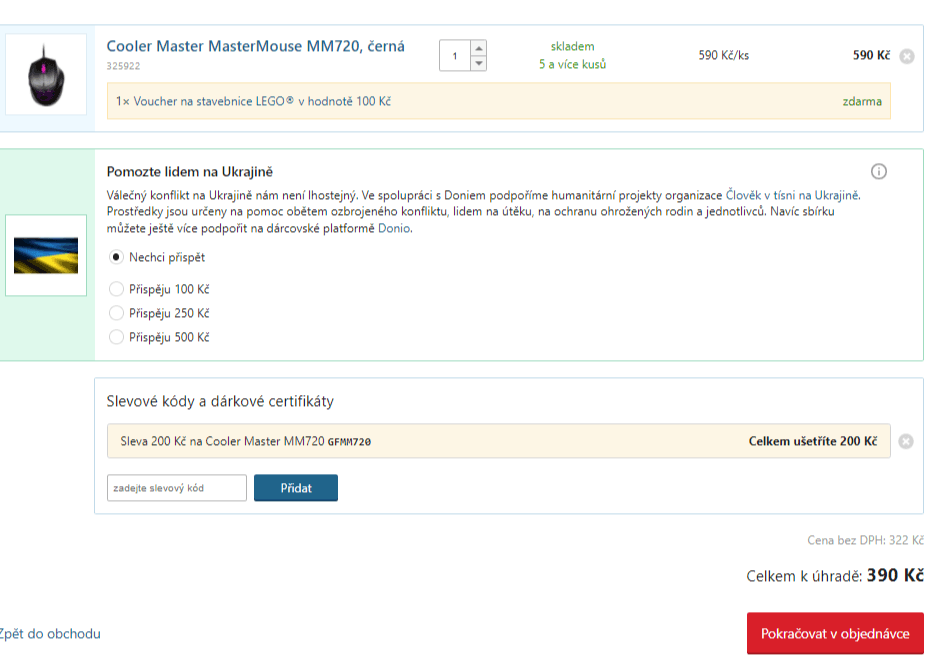Screen dimensions: 928x656
Task: Click the 'Celkem k úhradě: 390 Kč' total
Action: [834, 575]
